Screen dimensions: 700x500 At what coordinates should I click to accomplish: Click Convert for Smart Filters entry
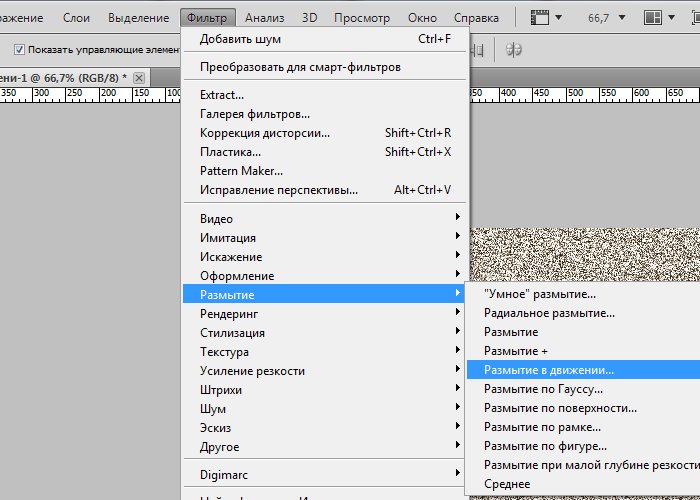300,67
